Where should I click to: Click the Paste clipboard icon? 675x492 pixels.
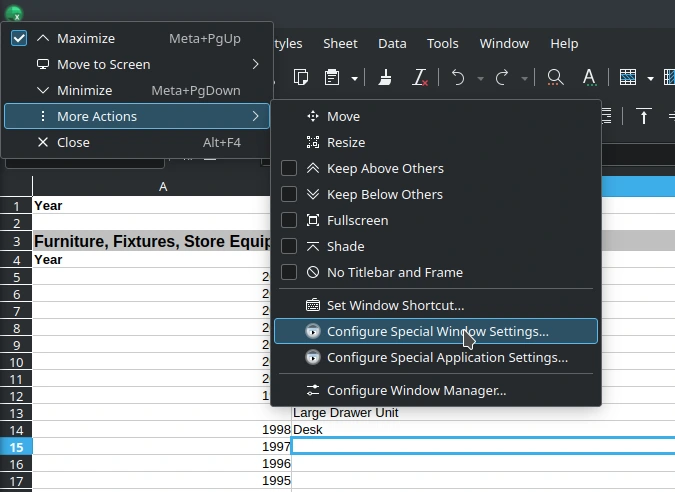tap(332, 78)
